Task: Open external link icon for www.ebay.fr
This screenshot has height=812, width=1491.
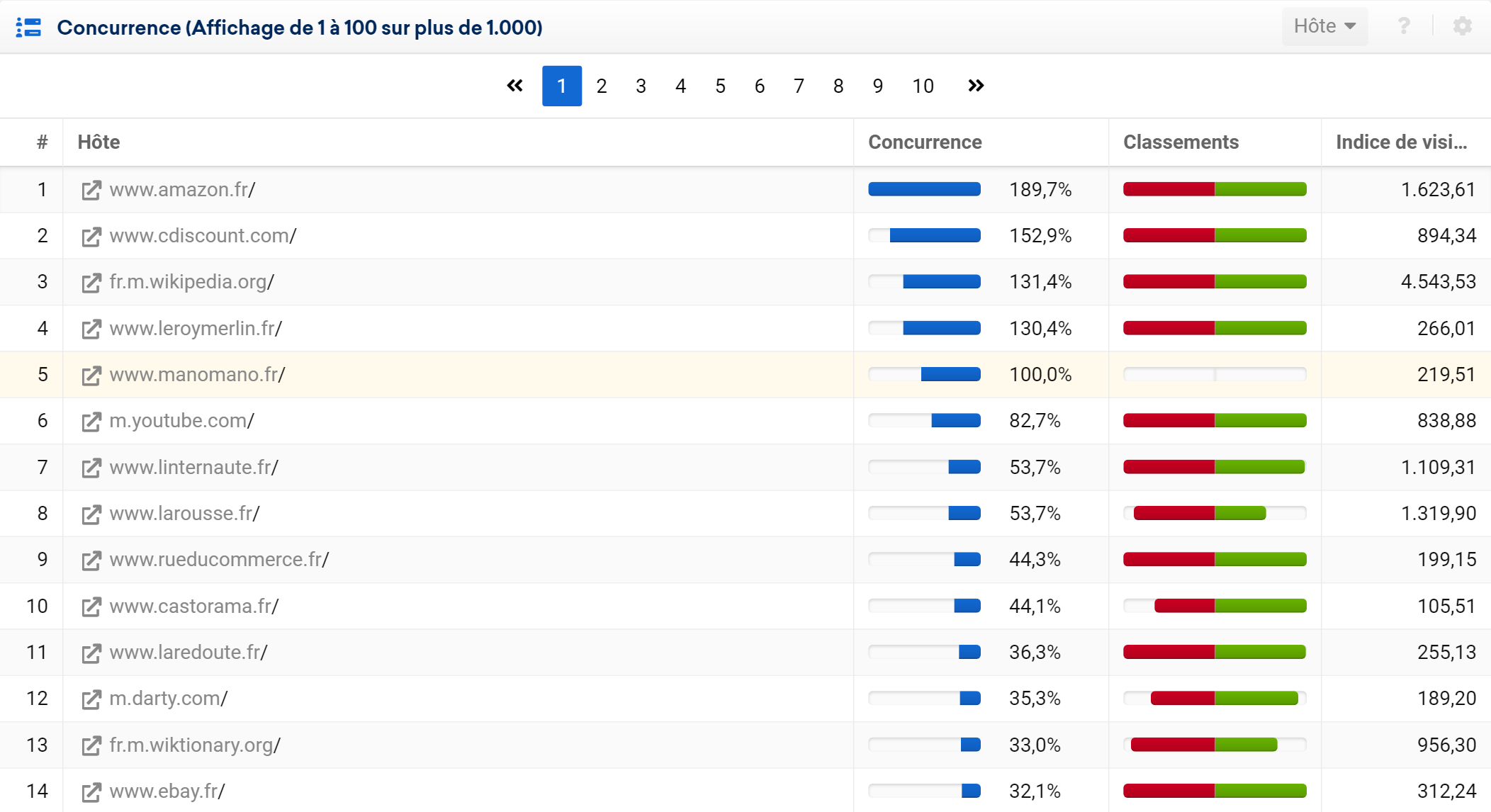Action: click(x=91, y=791)
